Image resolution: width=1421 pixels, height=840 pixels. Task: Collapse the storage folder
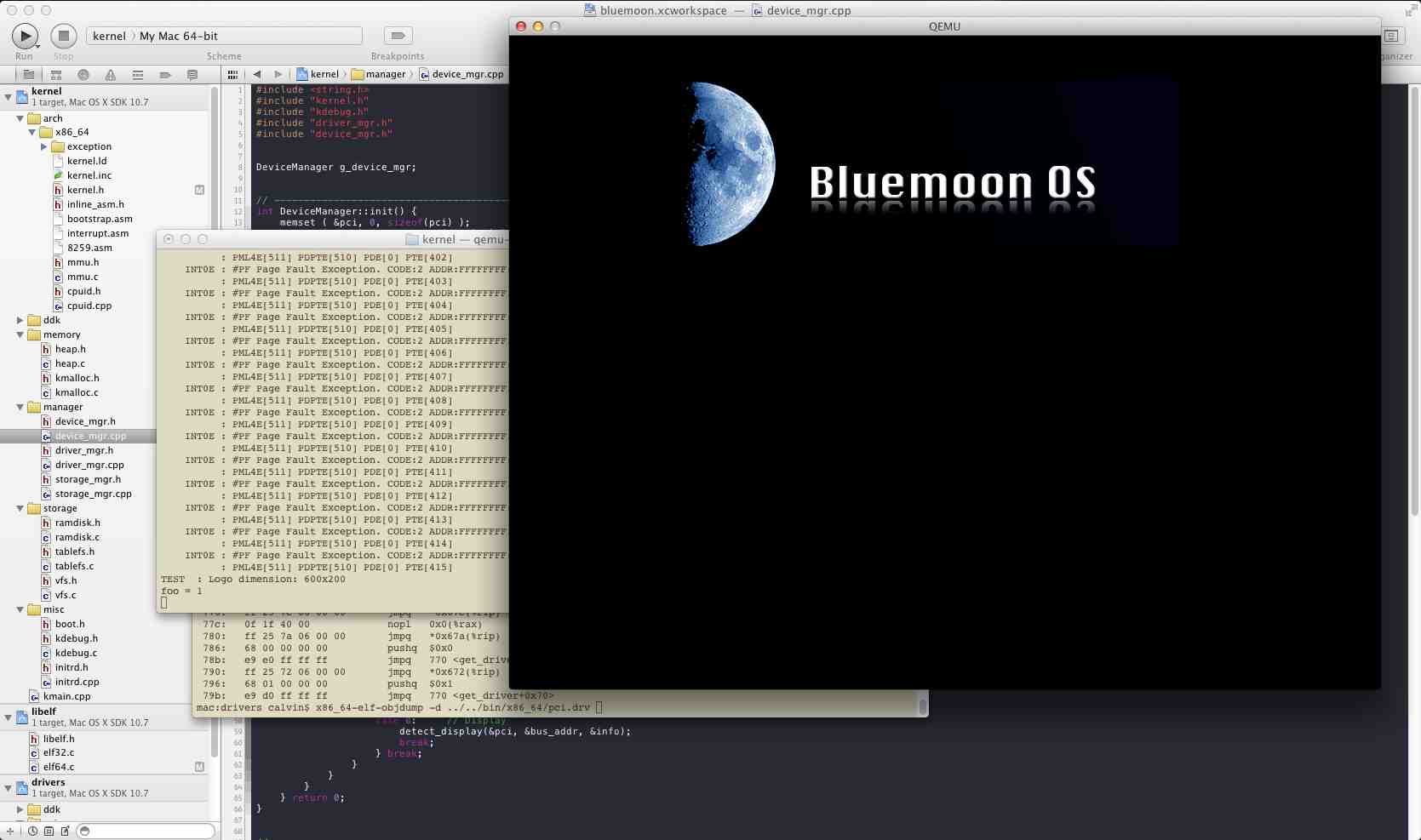click(20, 509)
